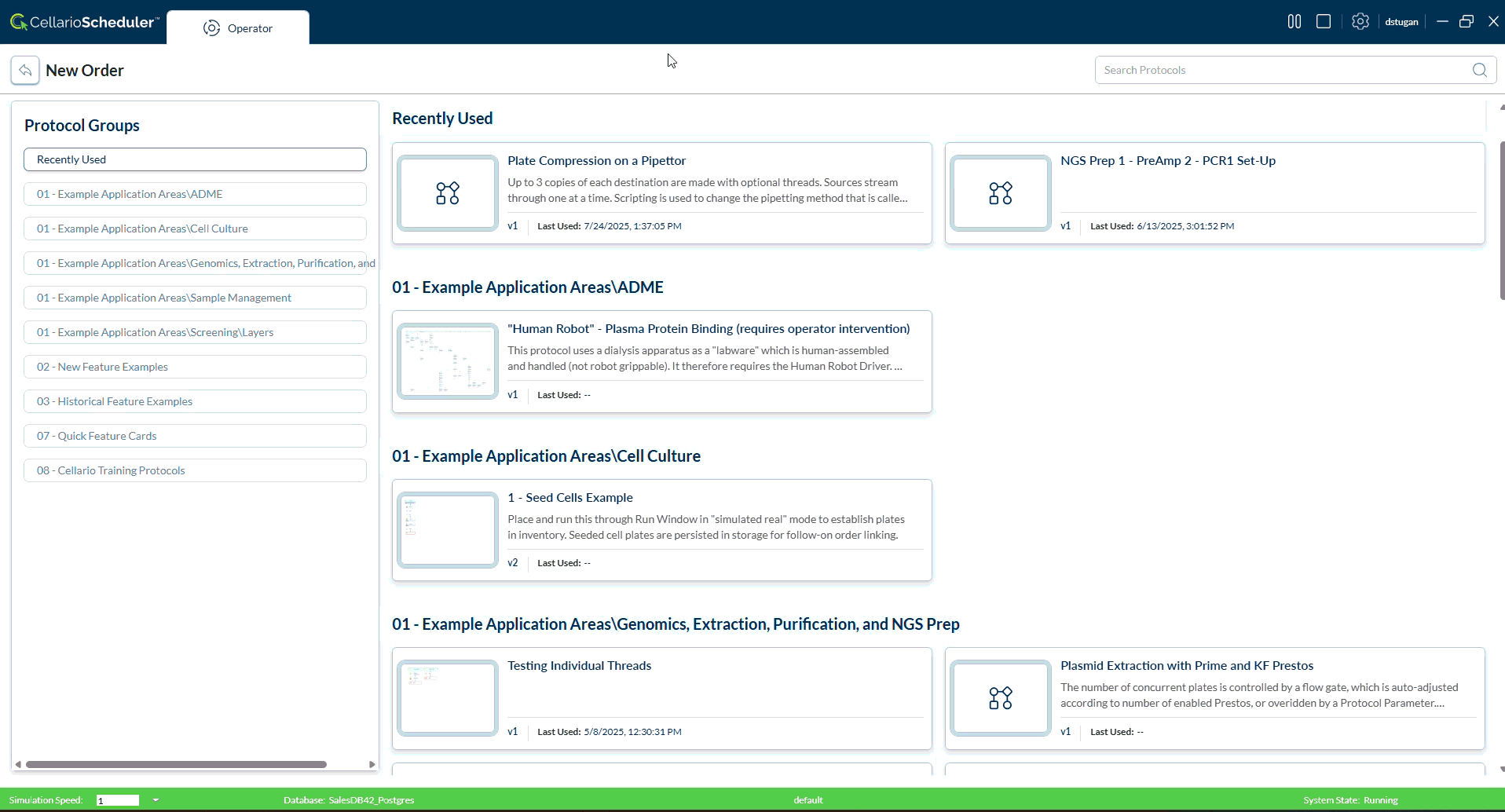Click the dstugan user name
This screenshot has width=1505, height=812.
pos(1401,22)
